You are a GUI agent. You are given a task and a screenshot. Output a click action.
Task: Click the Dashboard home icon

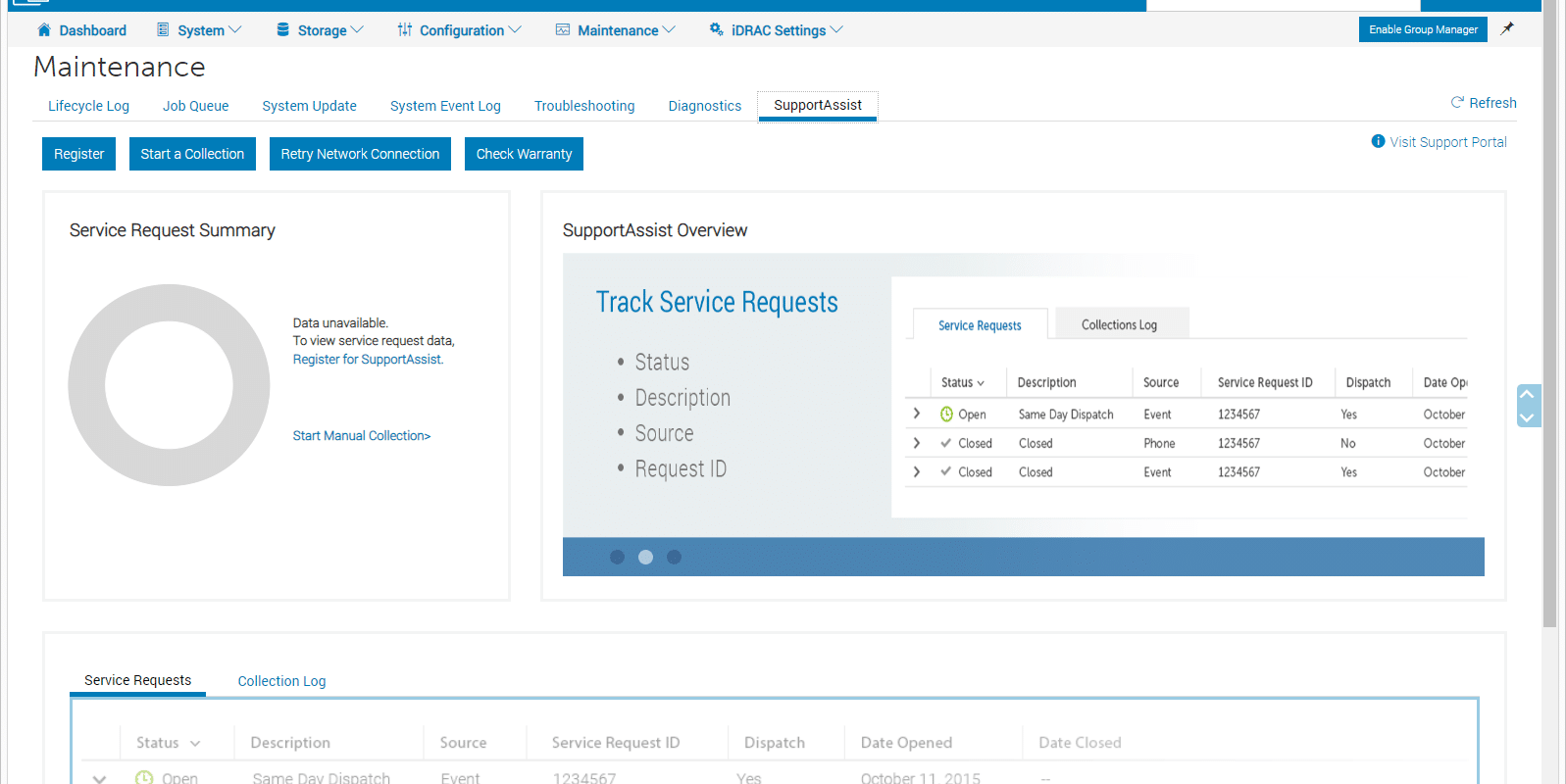(x=44, y=30)
